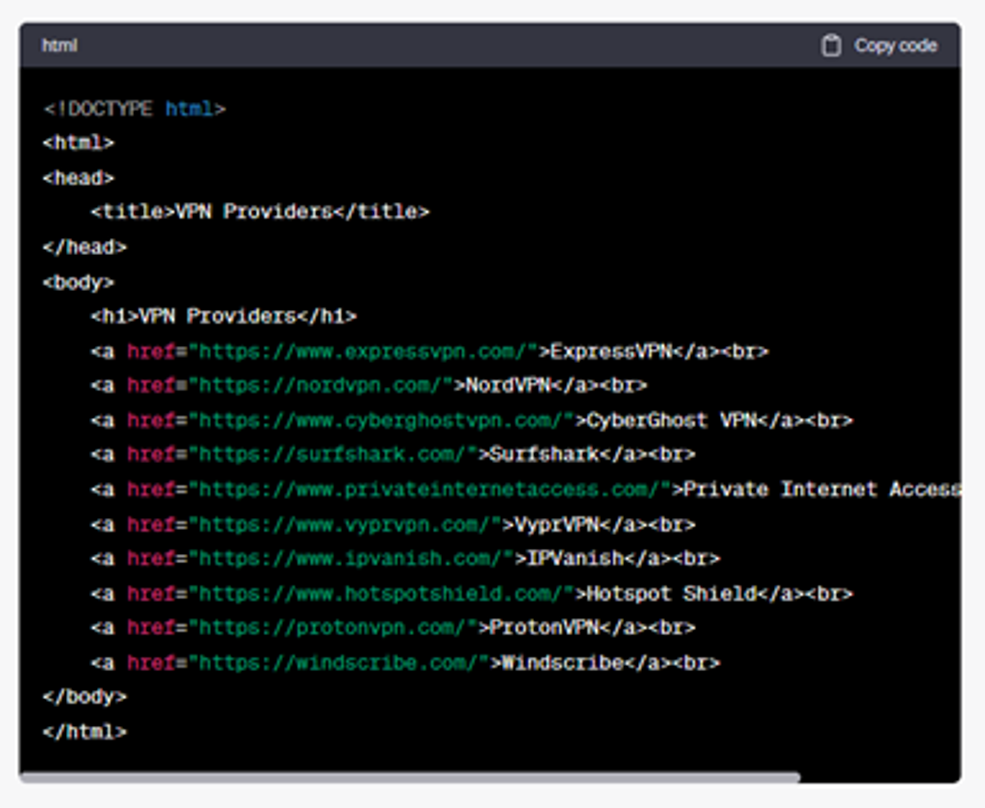Select the ProtonVPN URL in the code
Viewport: 985px width, 808px height.
coord(290,628)
